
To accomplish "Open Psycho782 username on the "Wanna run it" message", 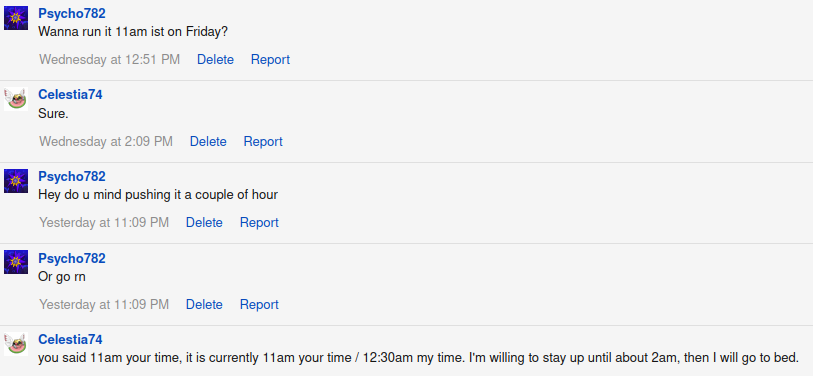I will coord(72,13).
